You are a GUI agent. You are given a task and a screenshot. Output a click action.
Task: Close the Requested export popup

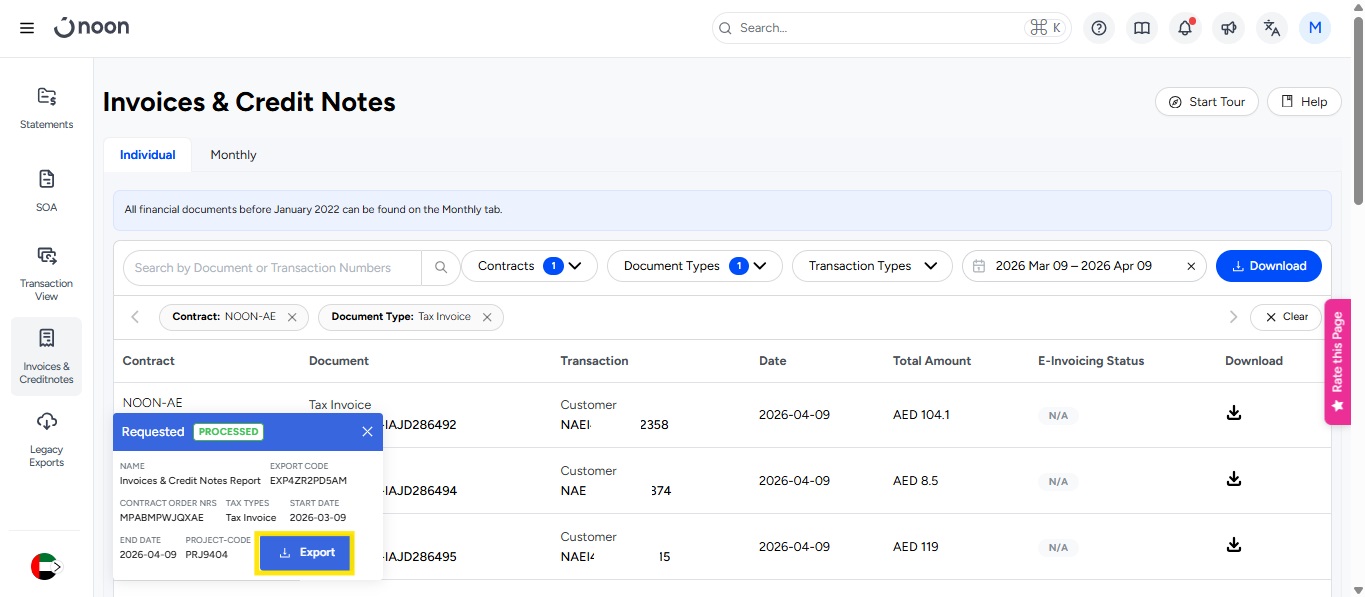coord(367,432)
